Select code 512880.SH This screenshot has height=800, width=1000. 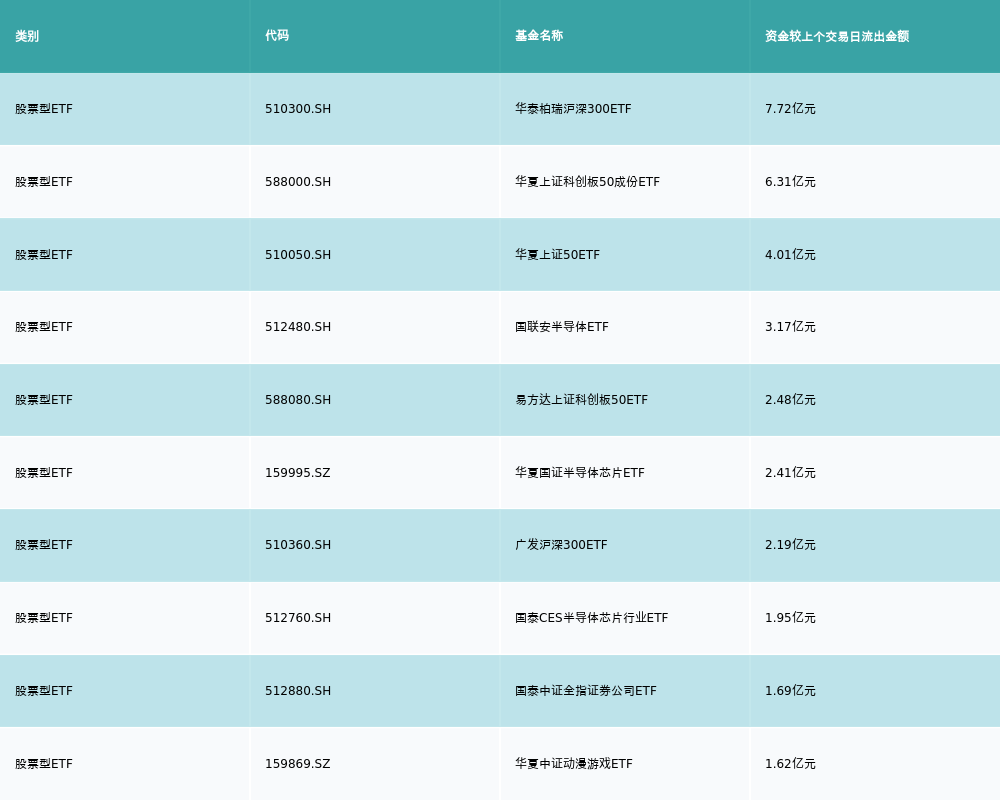[x=298, y=691]
